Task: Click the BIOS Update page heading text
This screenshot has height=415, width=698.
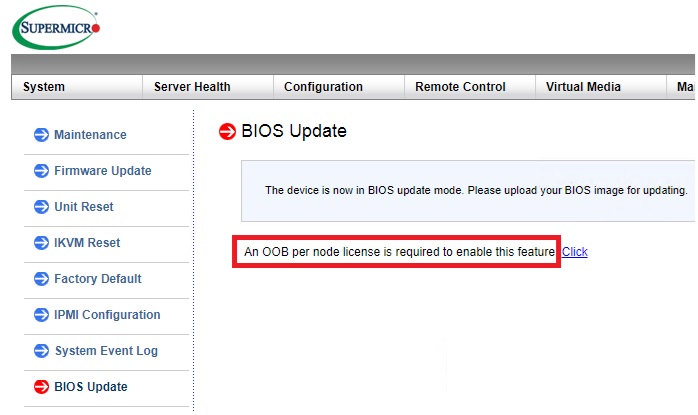Action: pyautogui.click(x=294, y=131)
